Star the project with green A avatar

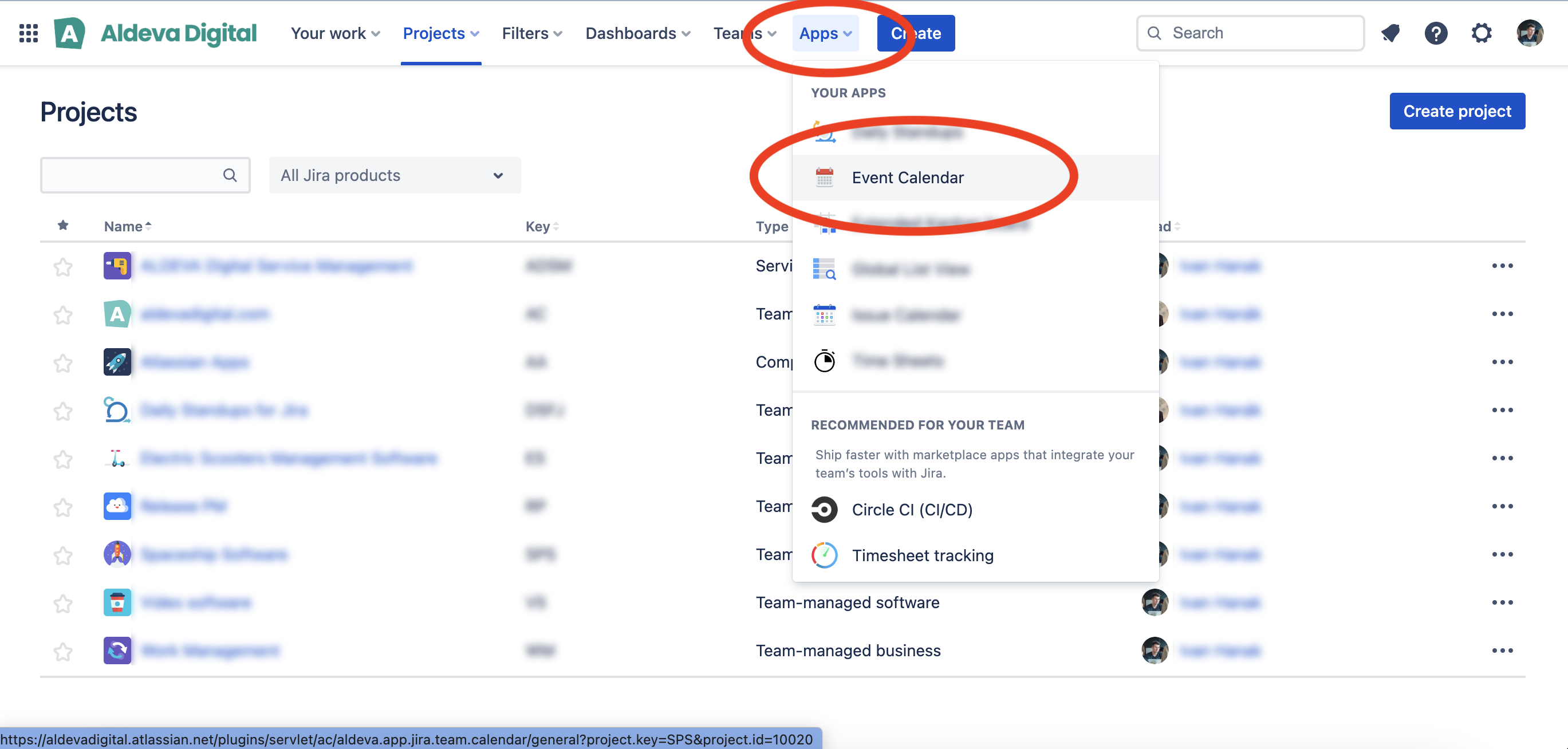(x=62, y=314)
